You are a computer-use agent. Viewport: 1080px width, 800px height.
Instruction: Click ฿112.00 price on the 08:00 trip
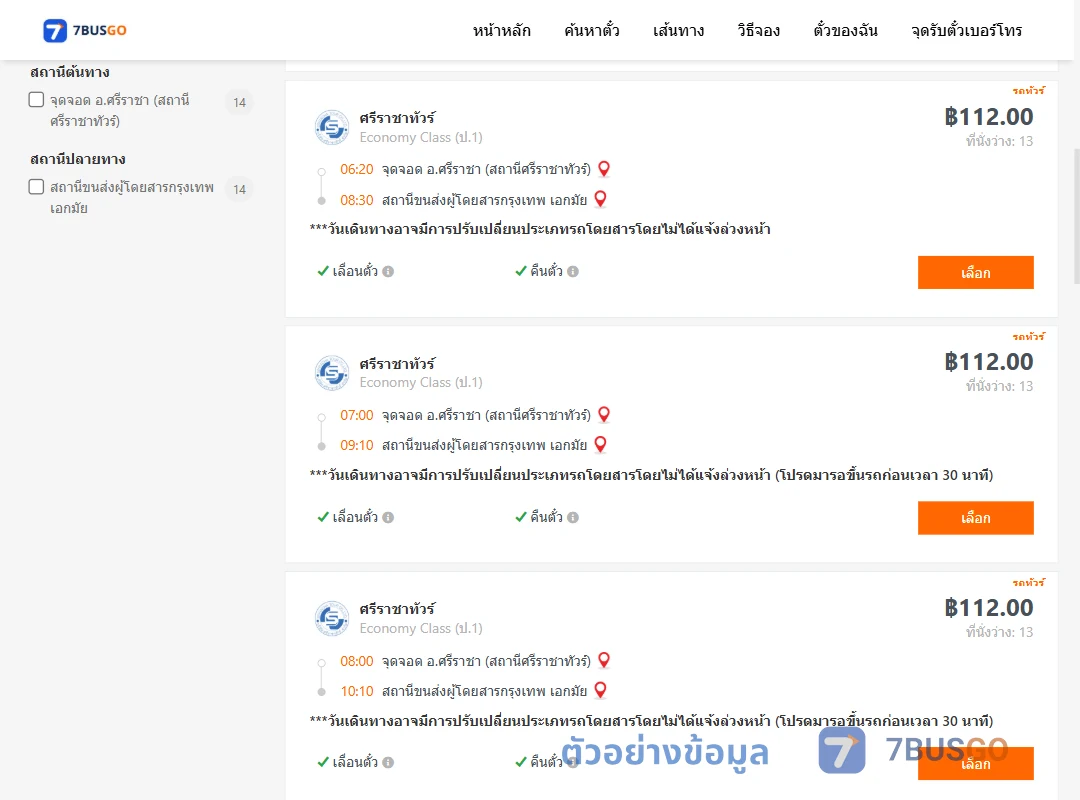[x=989, y=608]
